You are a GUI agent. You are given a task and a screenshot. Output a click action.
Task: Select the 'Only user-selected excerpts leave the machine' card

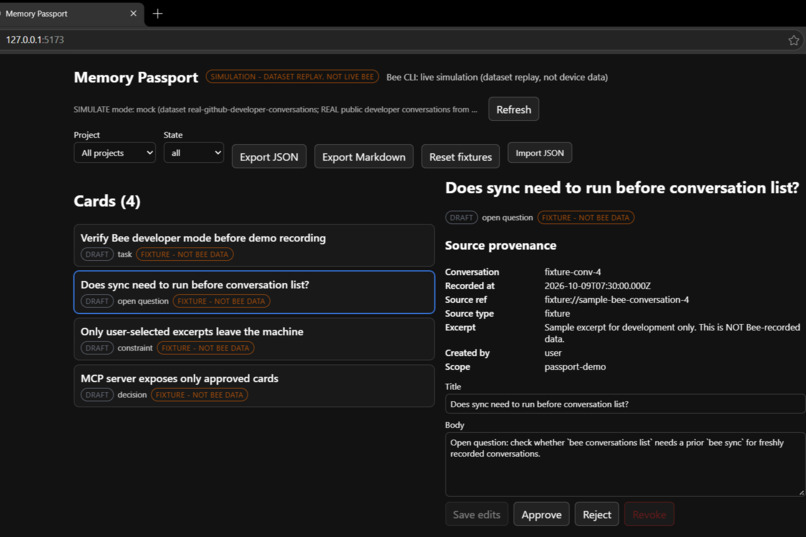click(x=254, y=339)
